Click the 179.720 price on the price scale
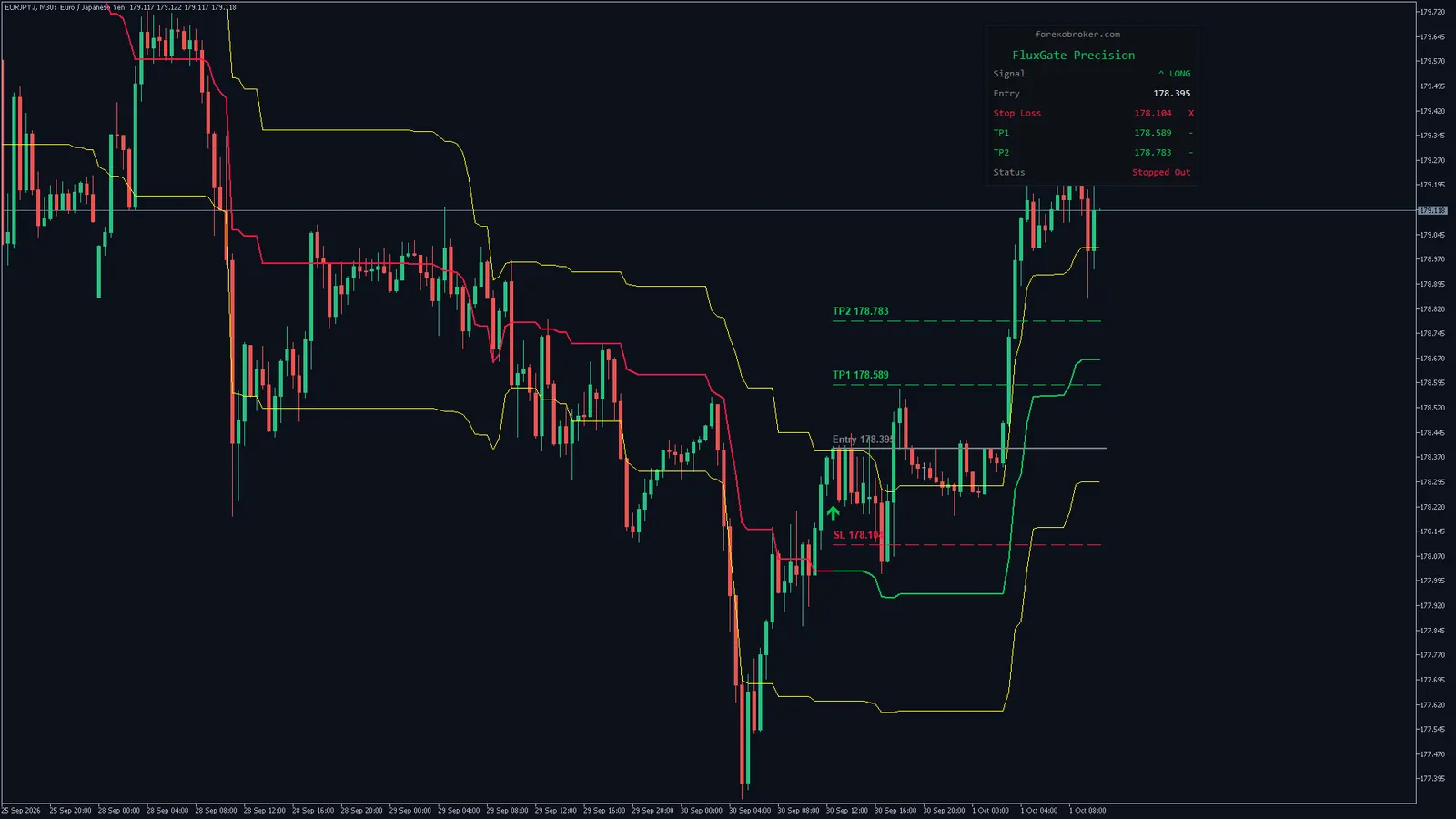1456x819 pixels. point(1432,12)
